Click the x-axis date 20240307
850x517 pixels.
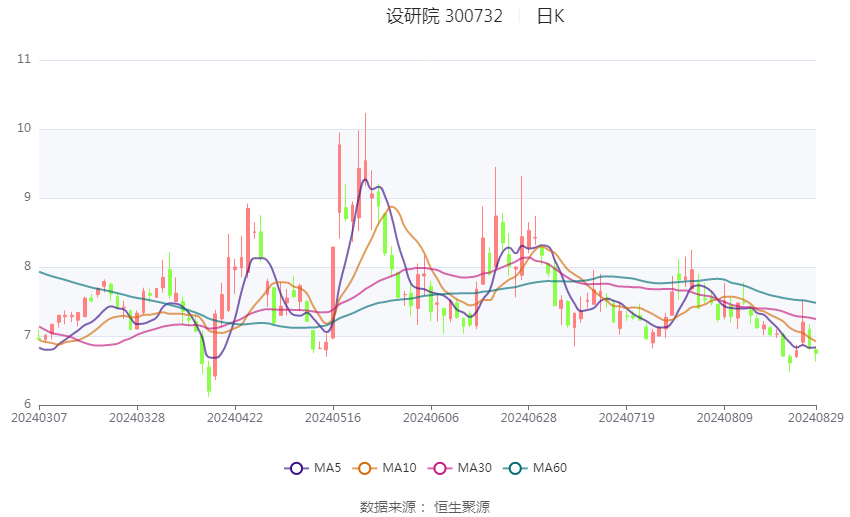[39, 418]
